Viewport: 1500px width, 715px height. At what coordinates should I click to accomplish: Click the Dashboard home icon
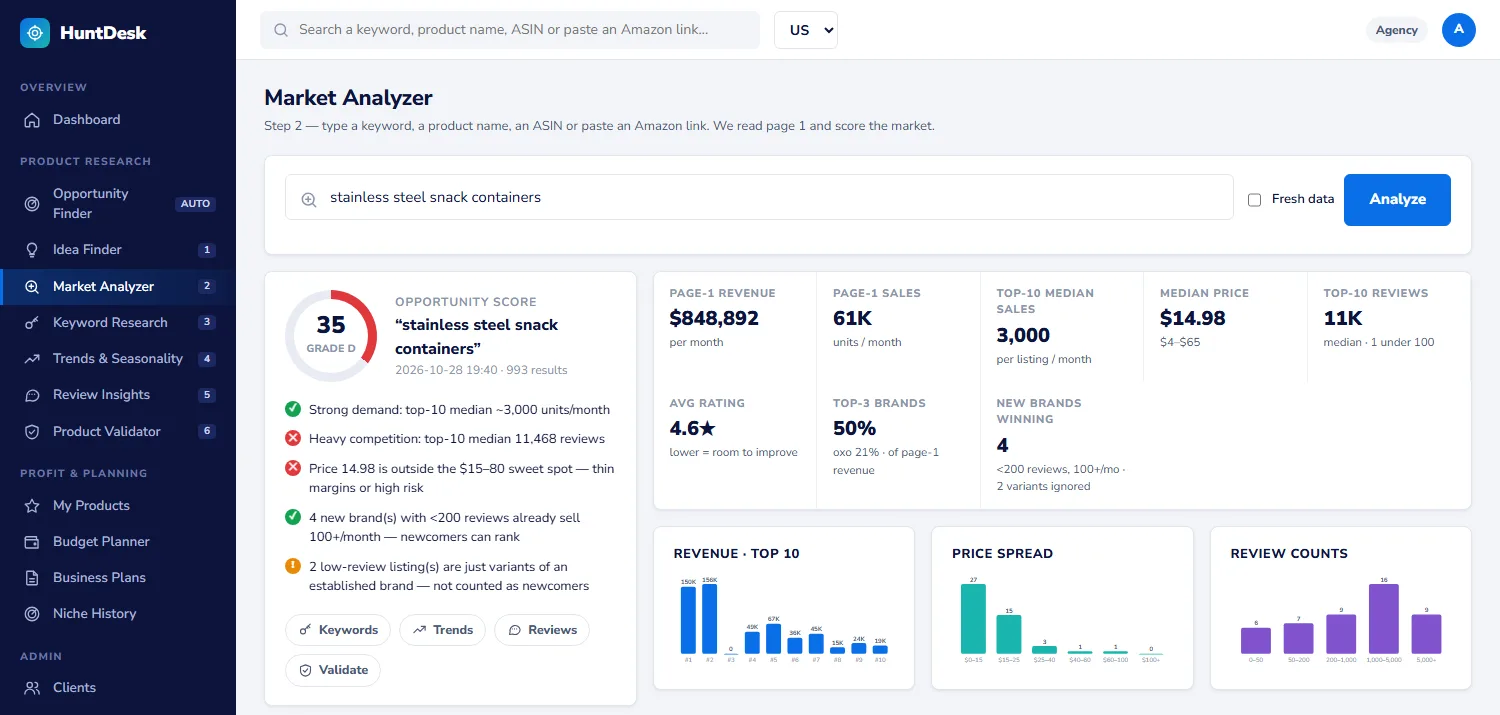point(33,120)
